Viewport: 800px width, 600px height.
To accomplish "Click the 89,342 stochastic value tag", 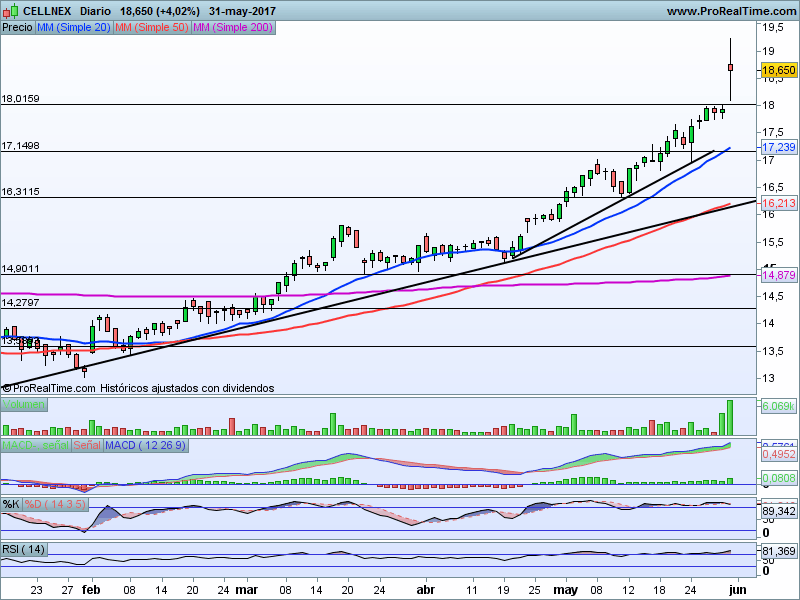I will pyautogui.click(x=779, y=511).
